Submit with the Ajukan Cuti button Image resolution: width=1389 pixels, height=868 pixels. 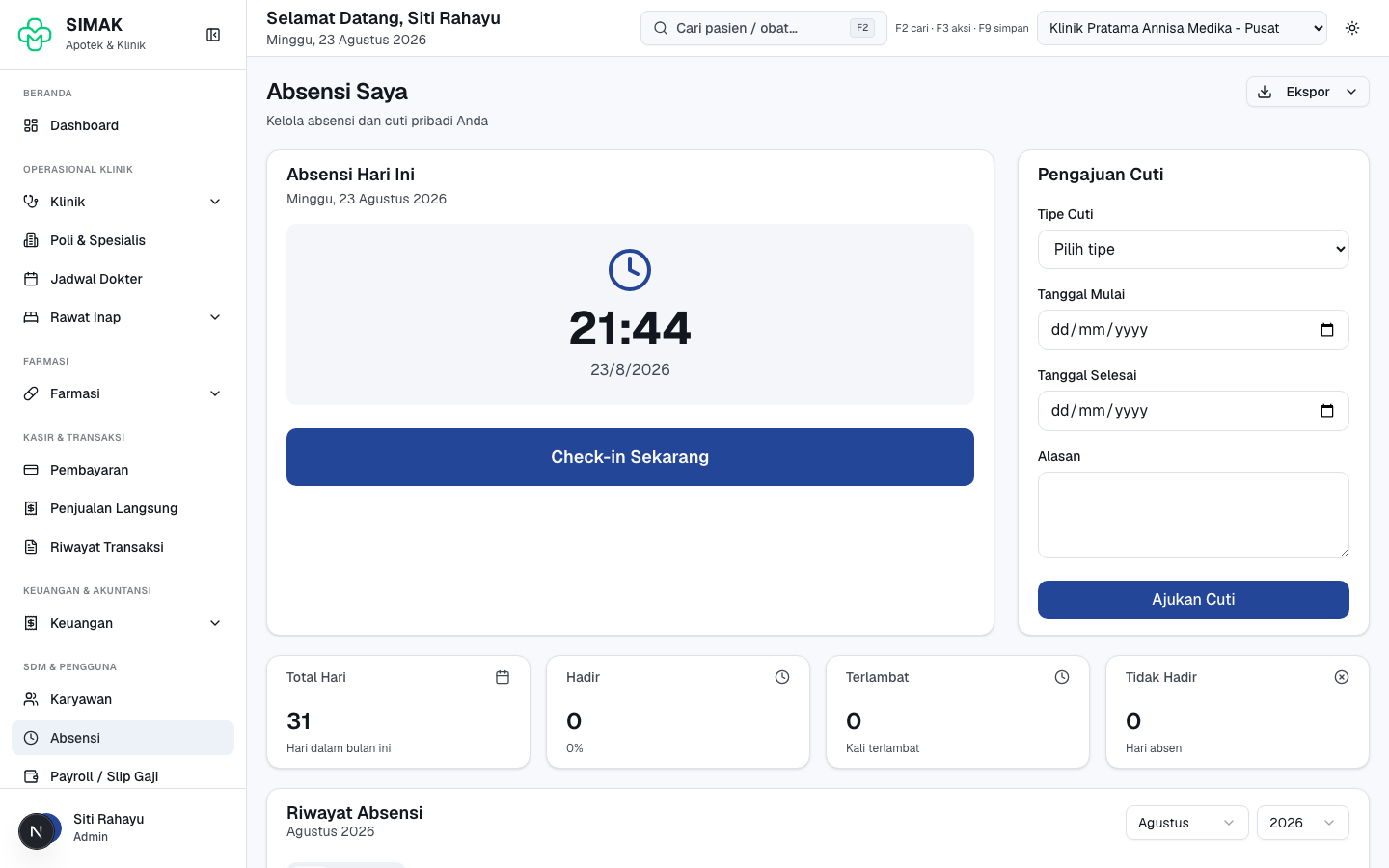point(1193,600)
